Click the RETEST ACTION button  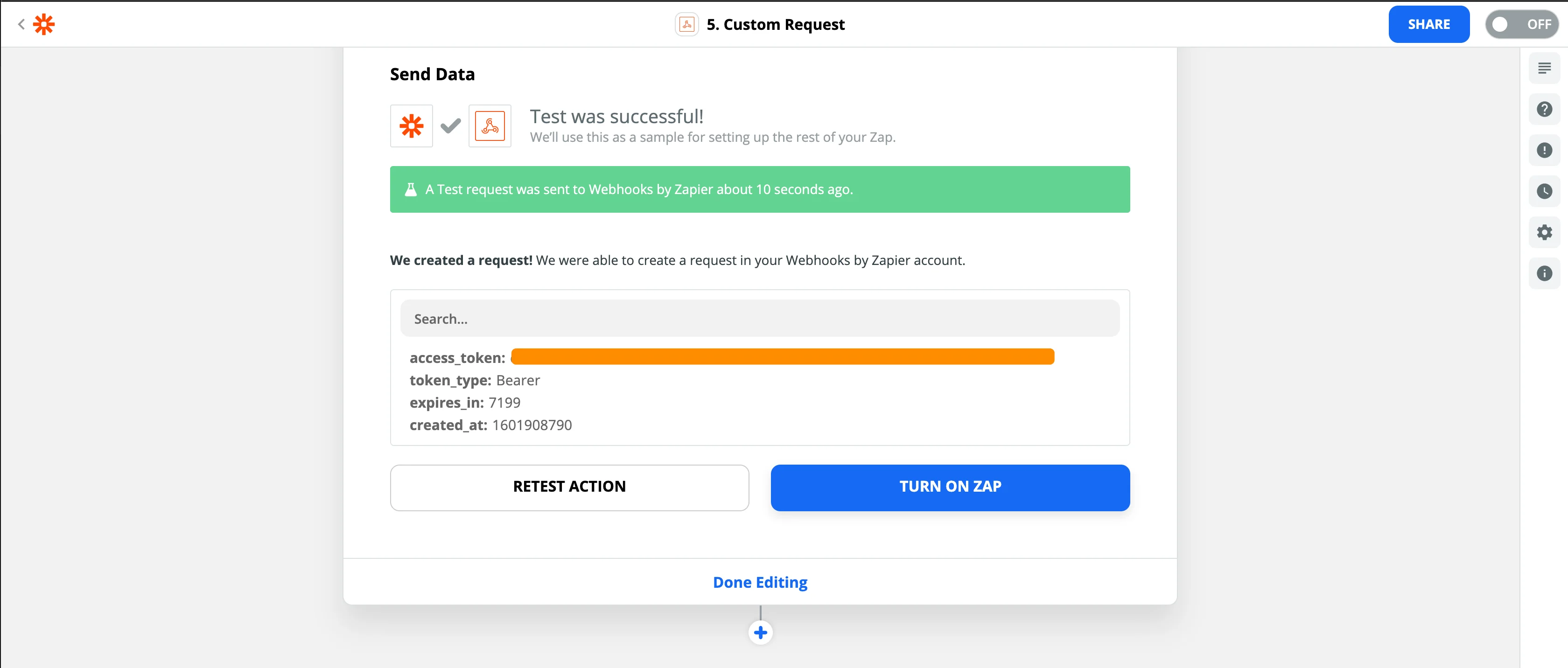(569, 487)
